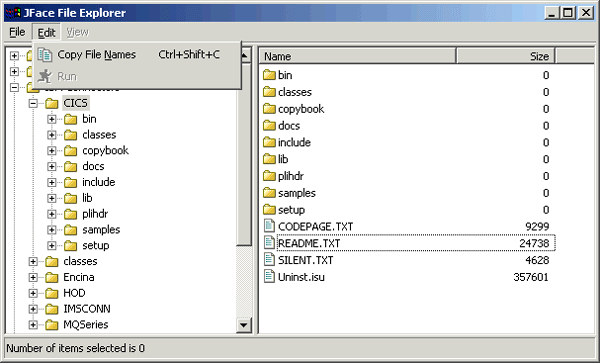Screen dimensions: 600x363
Task: Select copybook label in the tree
Action: (105, 151)
